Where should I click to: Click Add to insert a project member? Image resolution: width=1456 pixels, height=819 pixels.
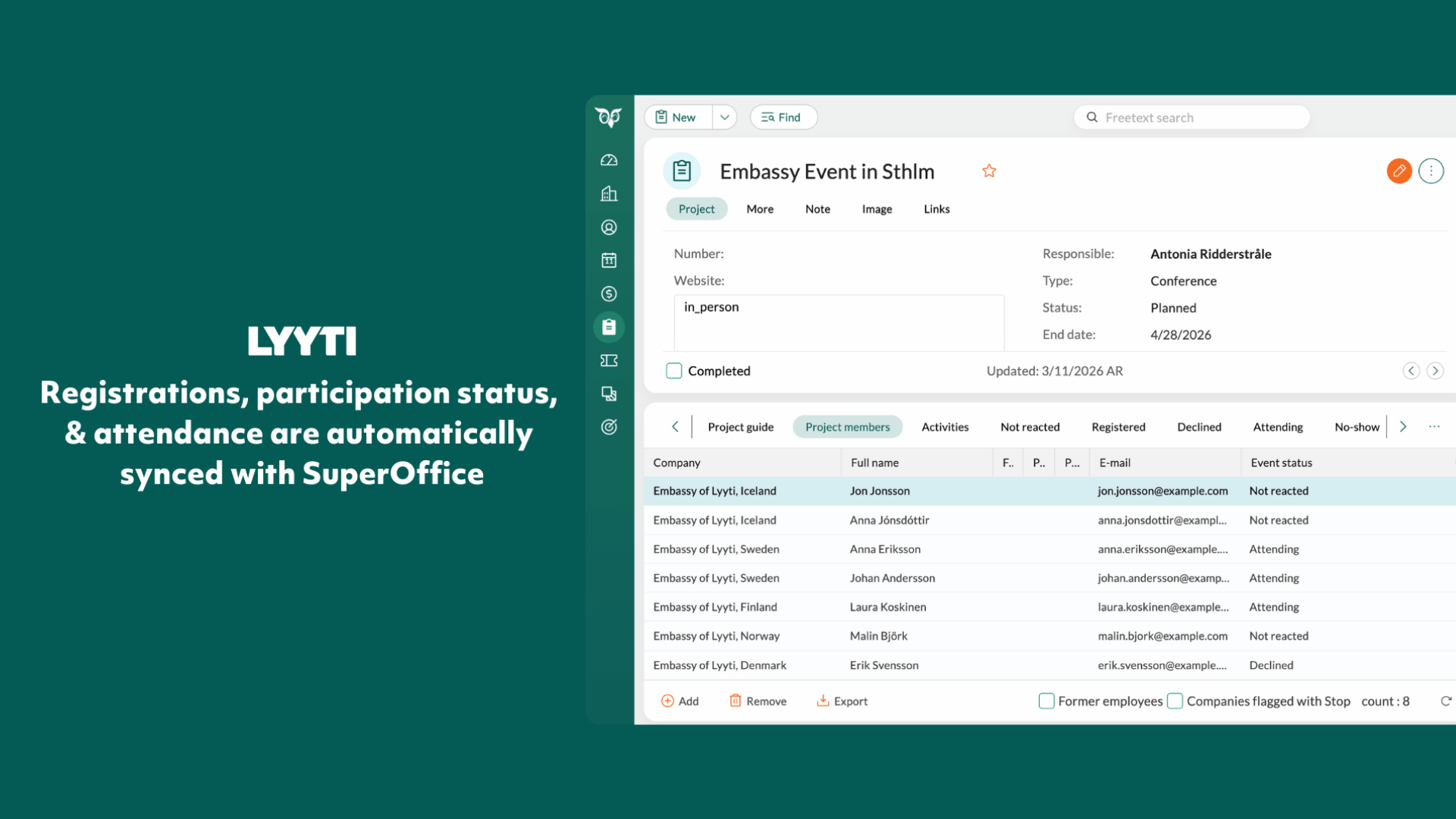pyautogui.click(x=680, y=701)
